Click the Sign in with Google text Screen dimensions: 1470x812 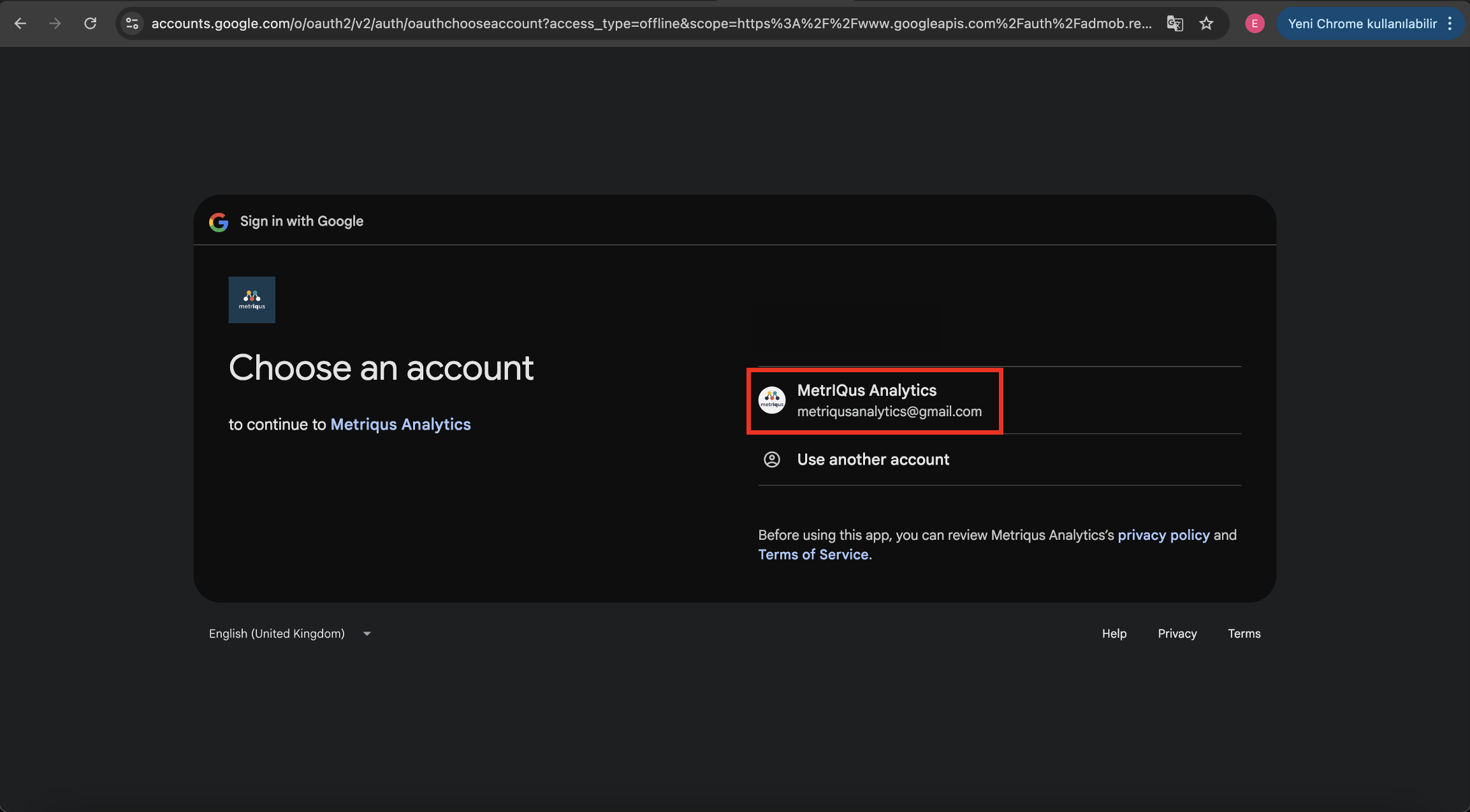click(302, 221)
